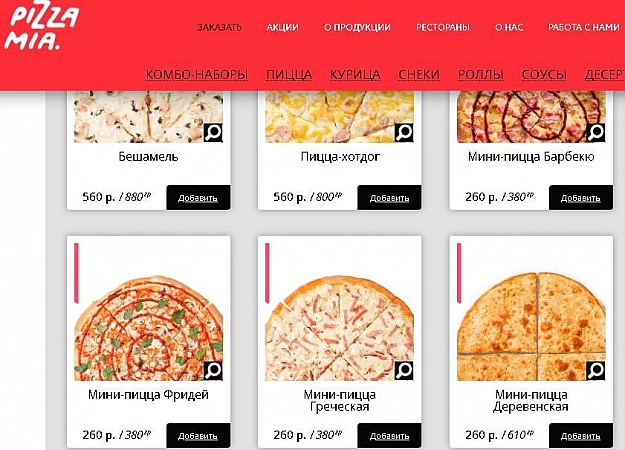Open magnifier on Бешамель pizza image

(213, 132)
